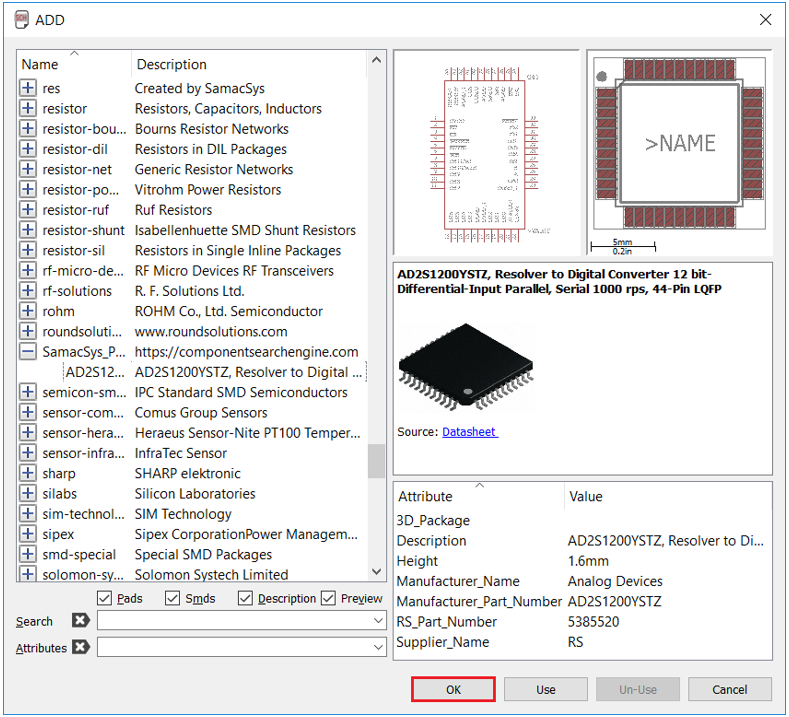
Task: Expand the rf-solutions library
Action: pos(28,291)
